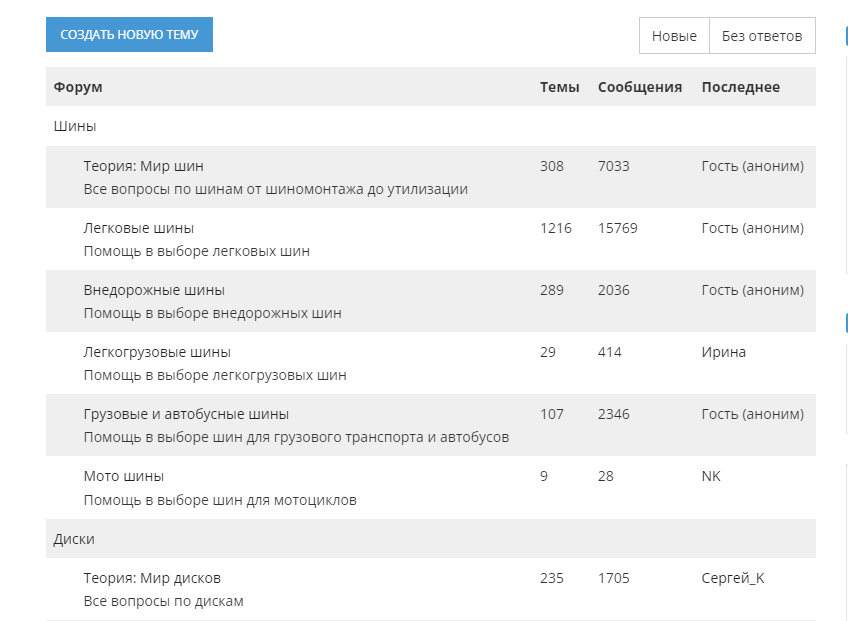Open the Мото шины forum
This screenshot has width=848, height=621.
point(123,477)
